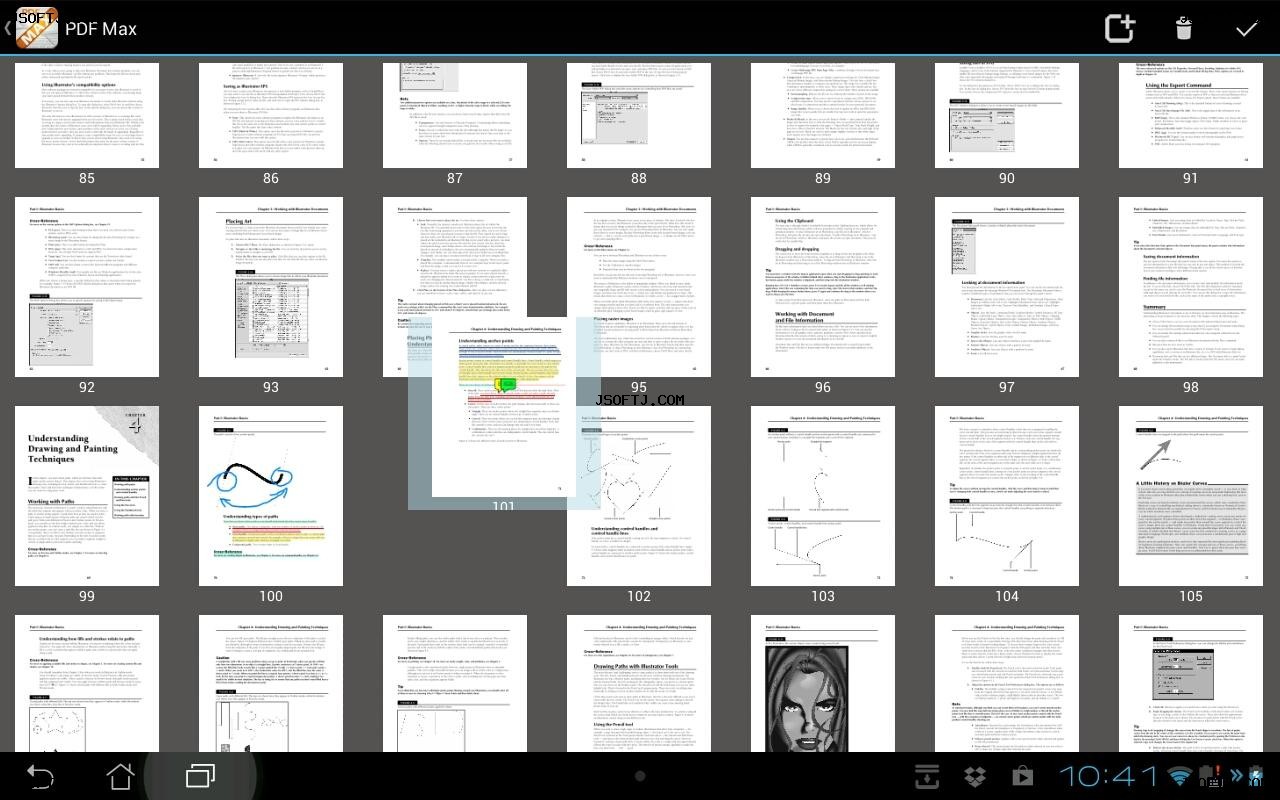This screenshot has height=800, width=1280.
Task: Confirm changes with the checkmark icon
Action: (1247, 28)
